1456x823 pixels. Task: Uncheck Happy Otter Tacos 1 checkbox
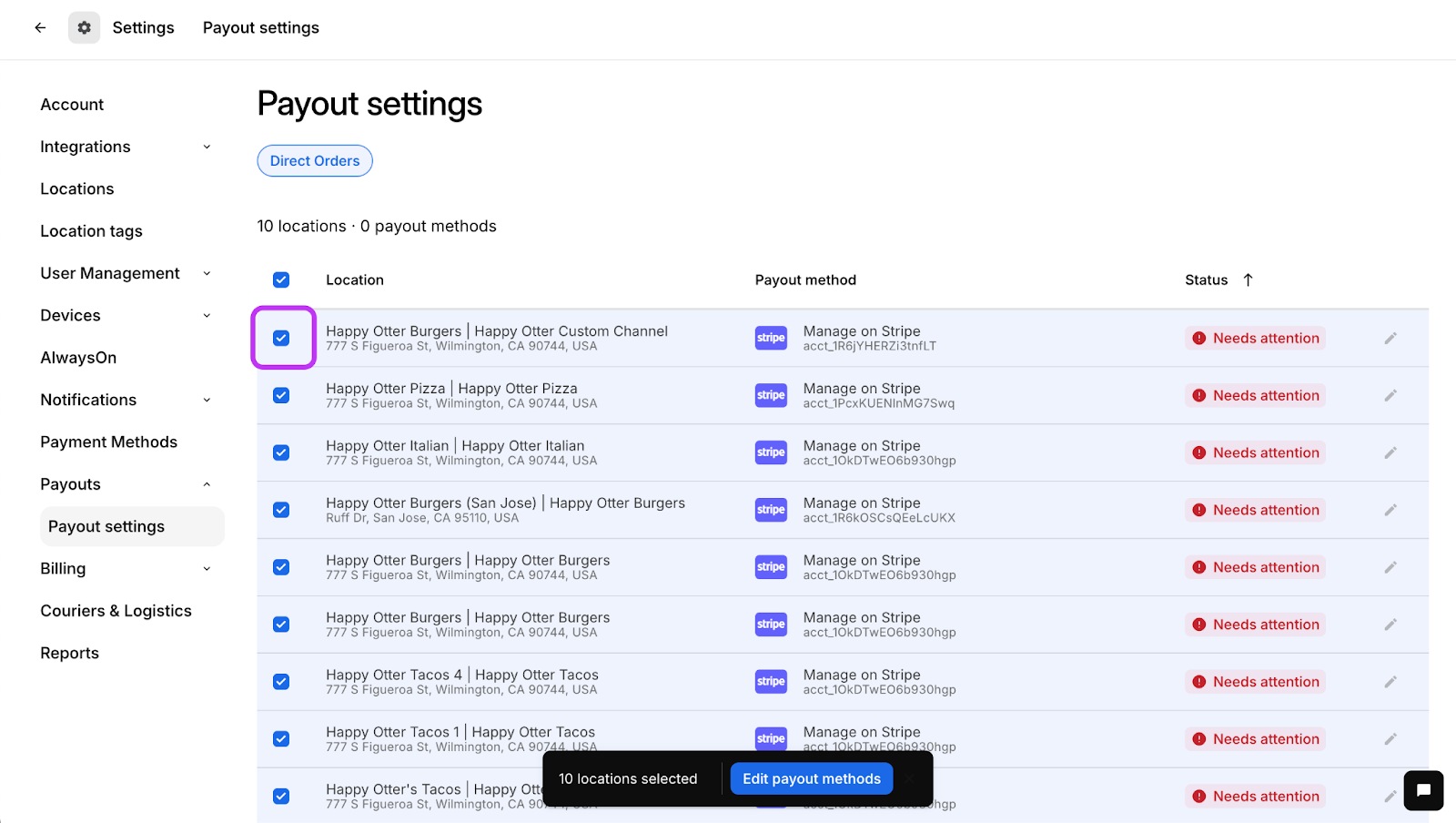pos(281,739)
